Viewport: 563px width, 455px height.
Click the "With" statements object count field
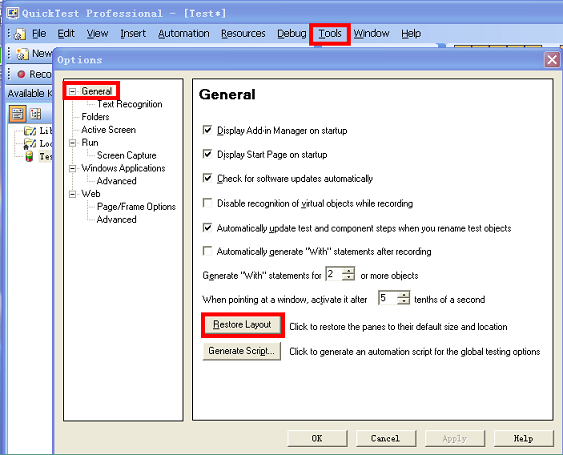[x=334, y=274]
